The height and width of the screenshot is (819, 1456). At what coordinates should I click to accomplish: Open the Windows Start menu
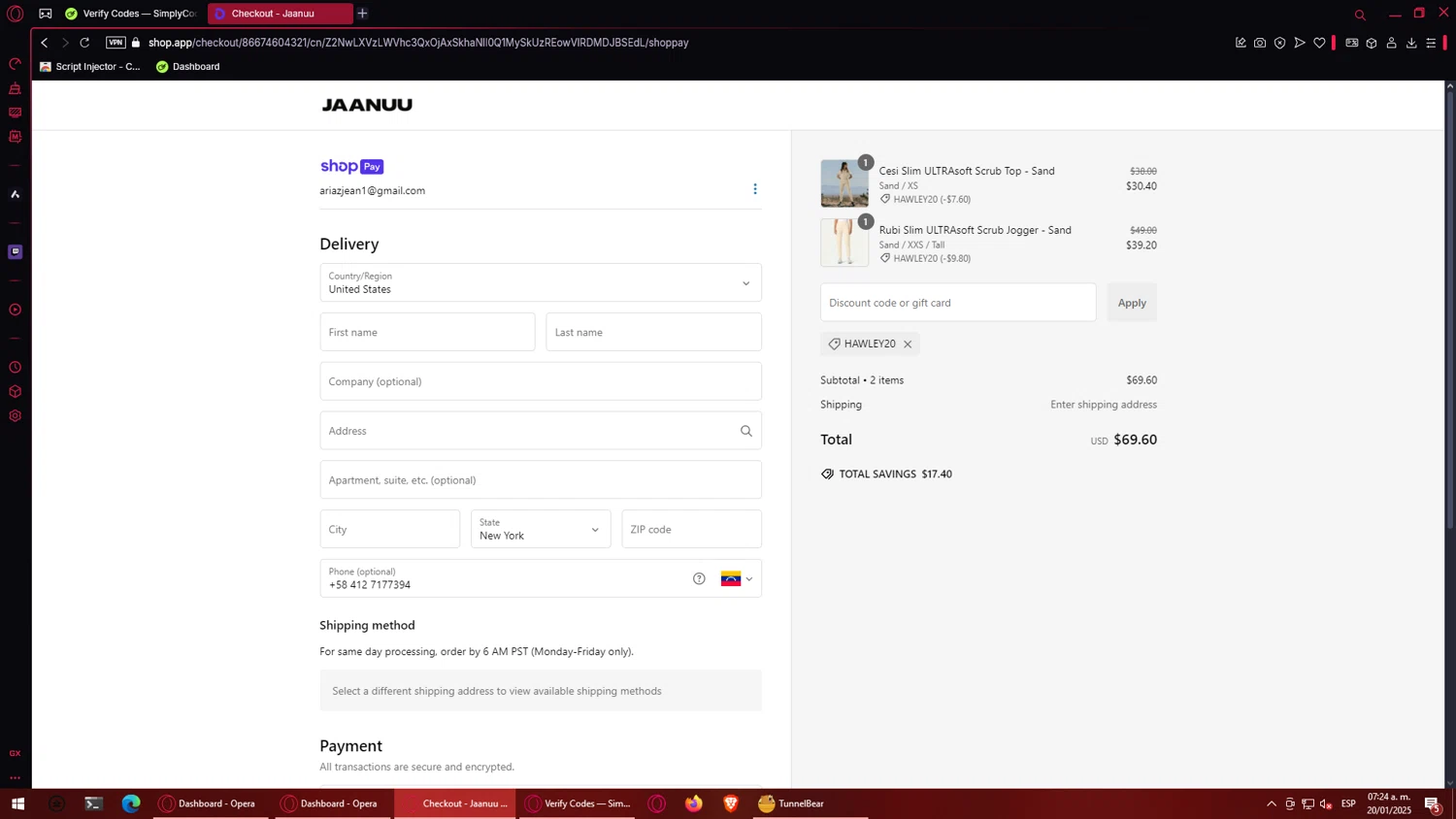[17, 803]
